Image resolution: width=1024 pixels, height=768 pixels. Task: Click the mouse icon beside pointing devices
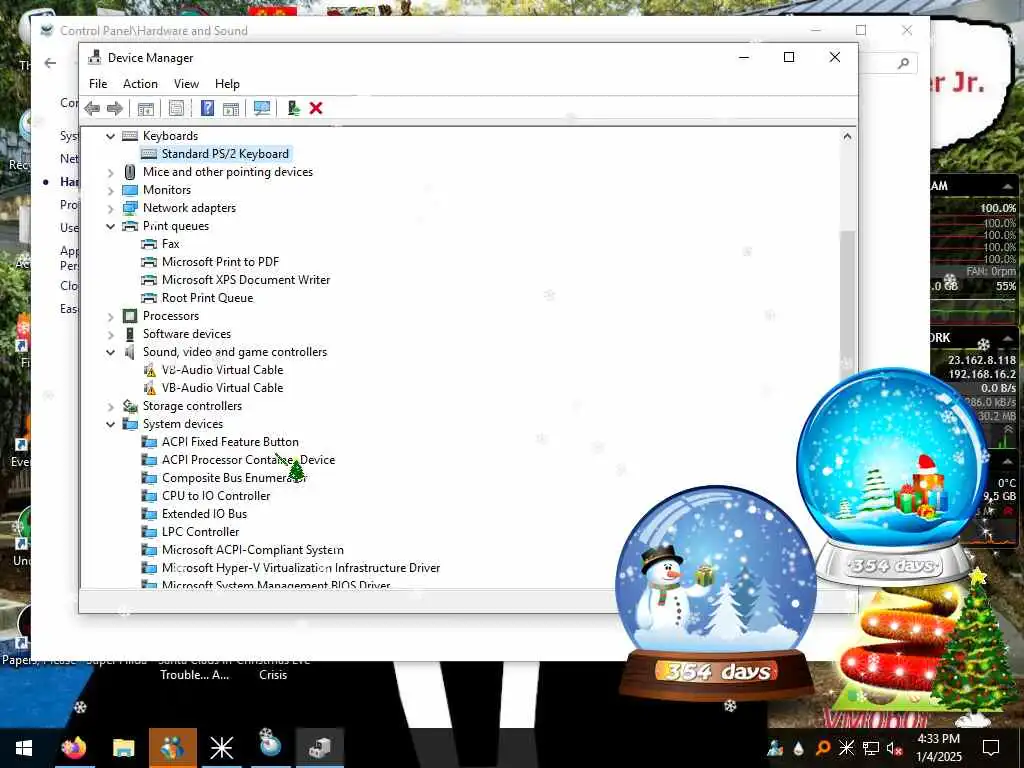click(131, 172)
